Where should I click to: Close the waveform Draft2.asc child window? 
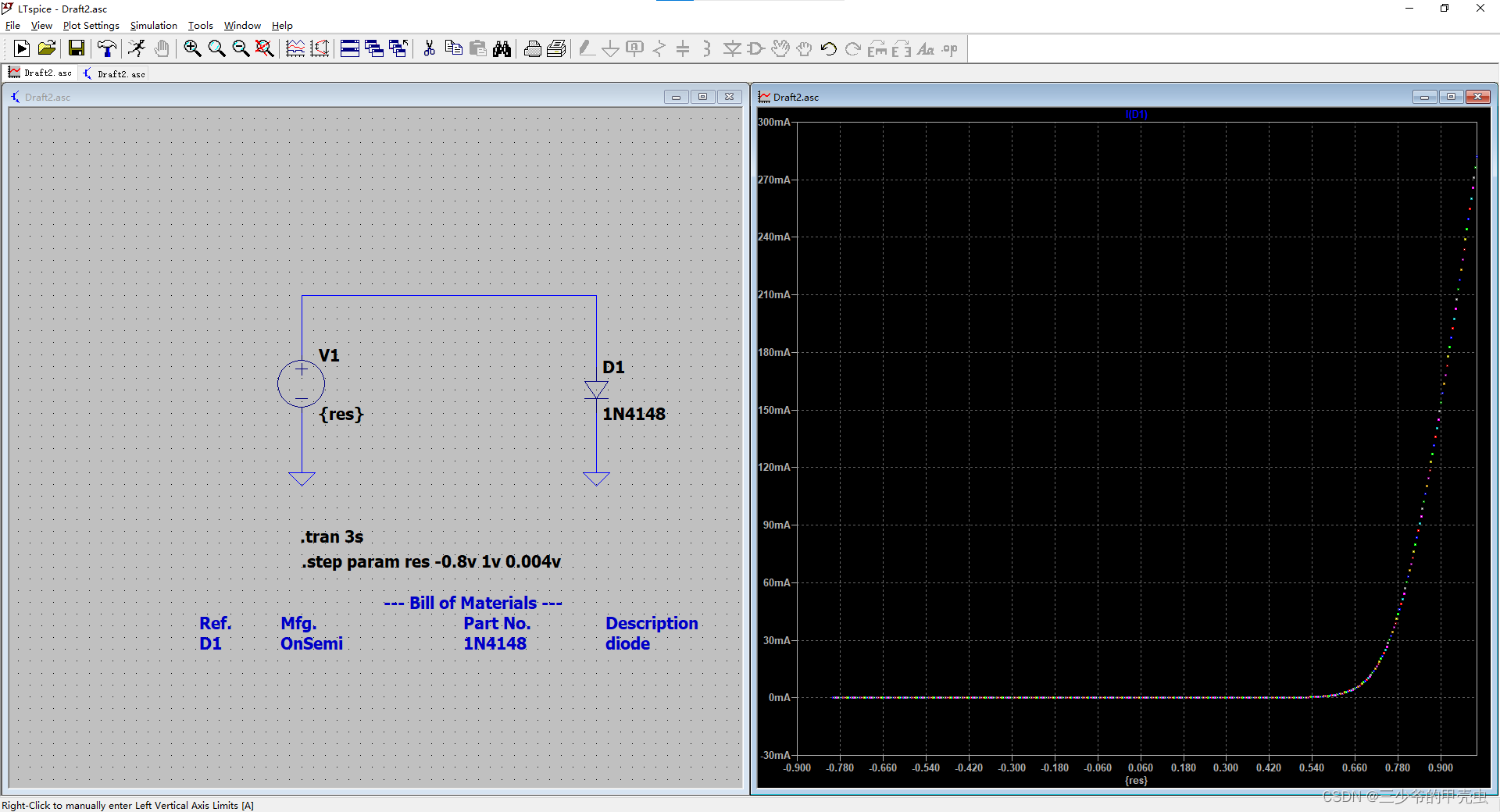point(1477,97)
